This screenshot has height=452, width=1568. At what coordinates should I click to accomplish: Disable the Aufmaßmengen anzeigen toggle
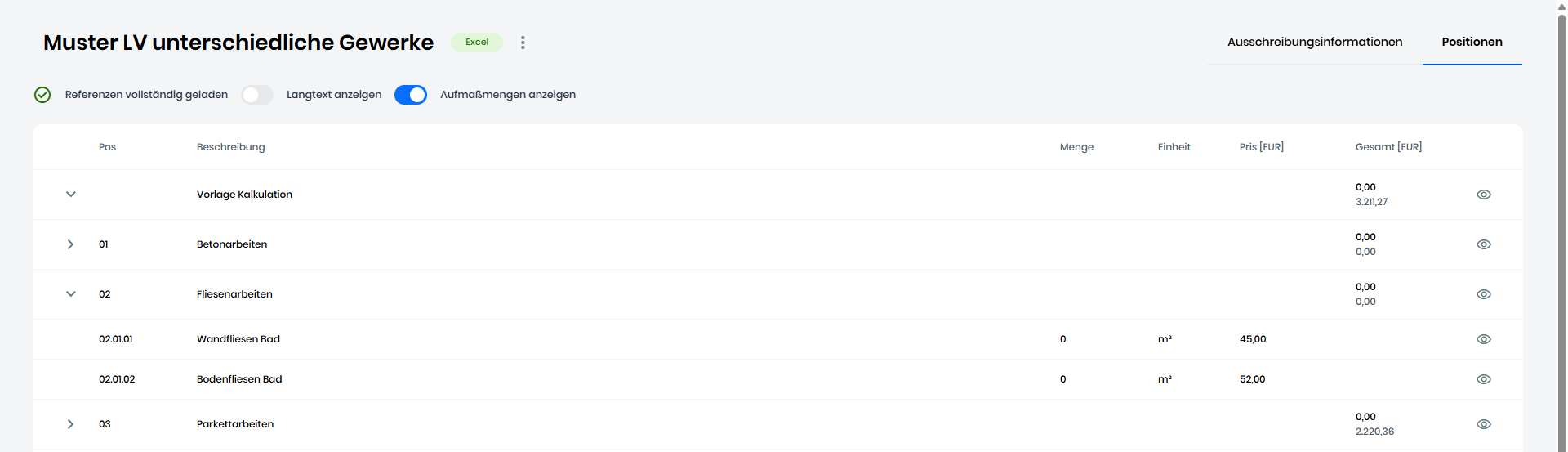[410, 95]
